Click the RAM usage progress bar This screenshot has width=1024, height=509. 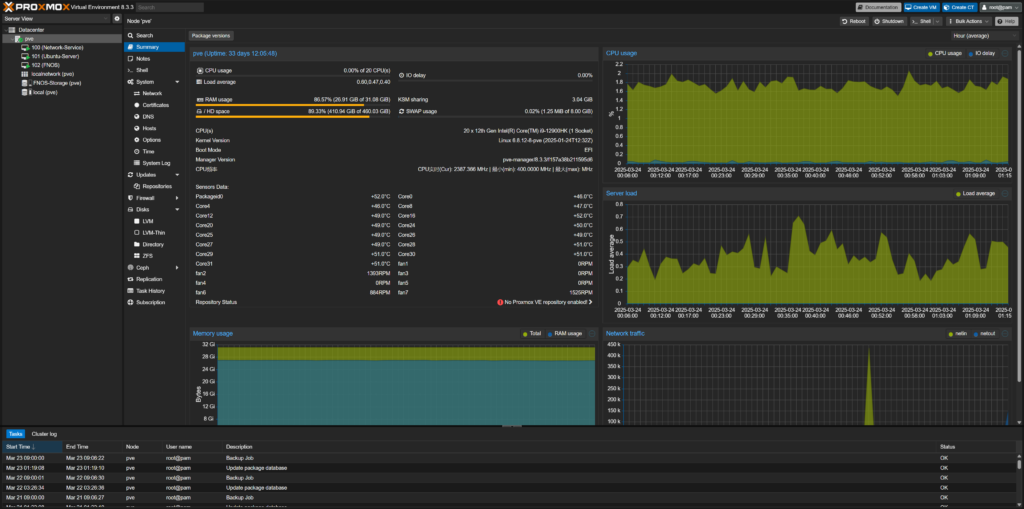293,105
